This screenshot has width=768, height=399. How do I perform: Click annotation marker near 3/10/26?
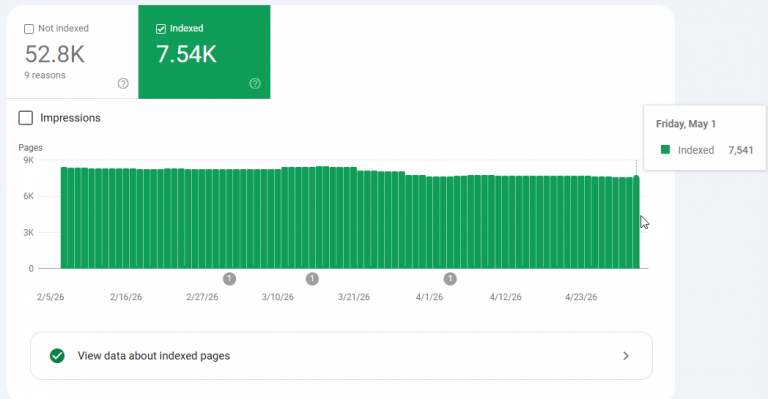pos(312,279)
